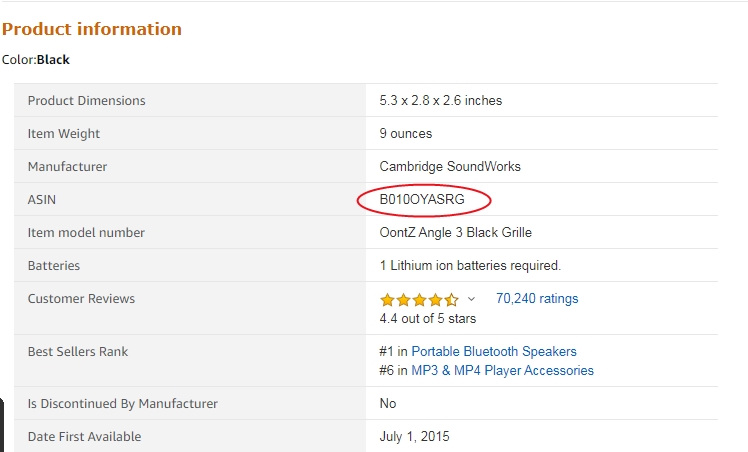
Task: Click the Is Discontinued By Manufacturer label
Action: pos(123,403)
